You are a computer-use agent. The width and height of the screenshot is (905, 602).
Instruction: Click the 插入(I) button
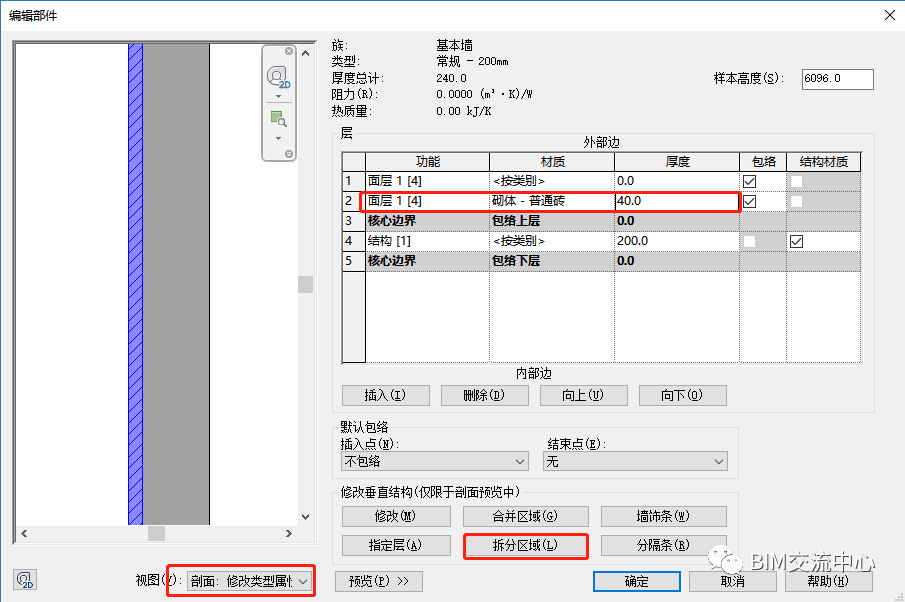[x=386, y=395]
